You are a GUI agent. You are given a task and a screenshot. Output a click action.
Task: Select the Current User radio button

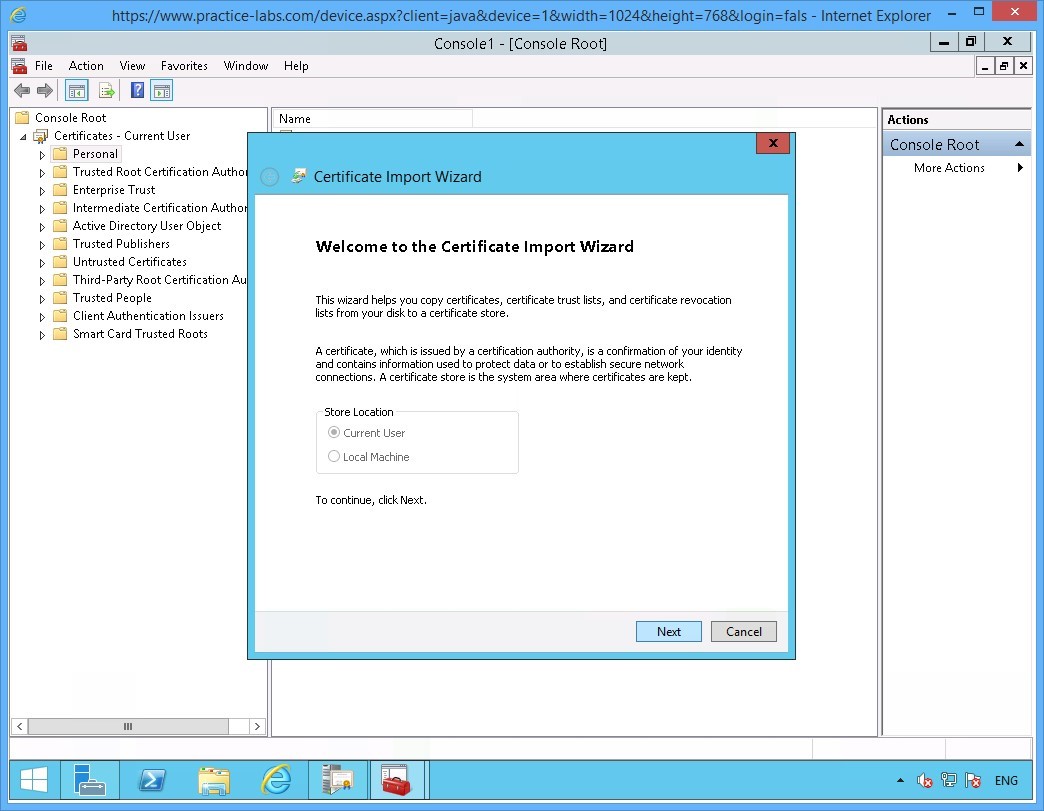(x=334, y=433)
